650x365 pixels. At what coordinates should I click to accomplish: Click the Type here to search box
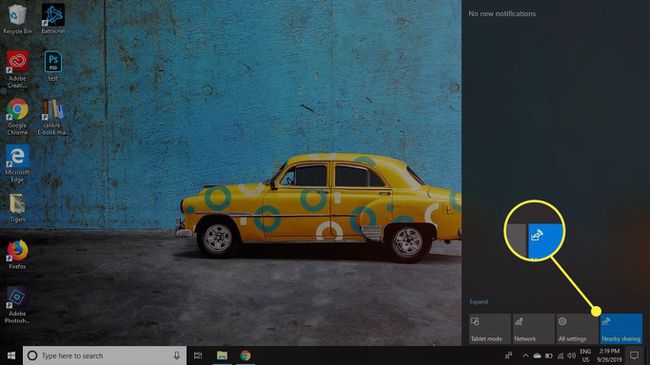coord(104,355)
